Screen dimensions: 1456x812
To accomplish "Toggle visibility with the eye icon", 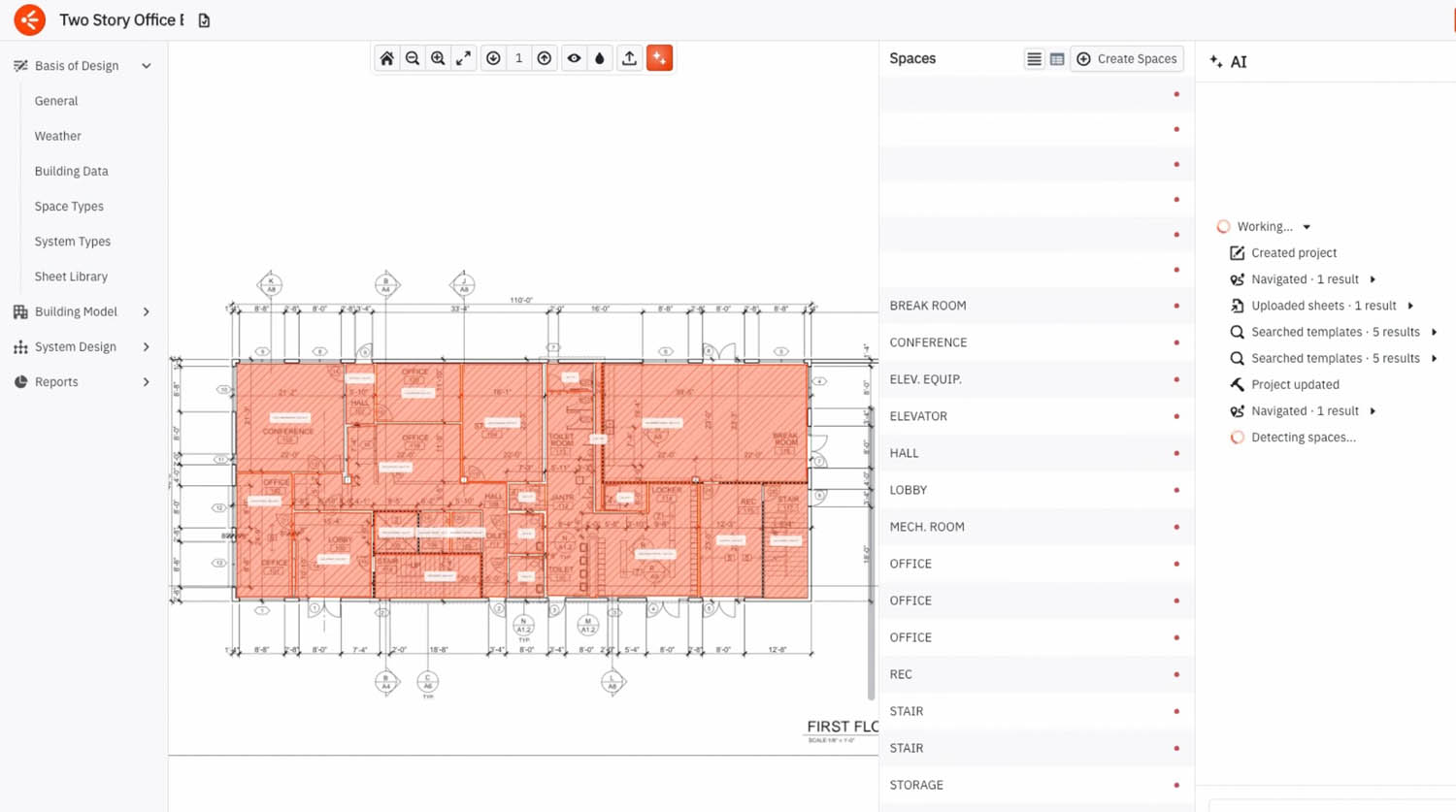I will click(x=575, y=58).
